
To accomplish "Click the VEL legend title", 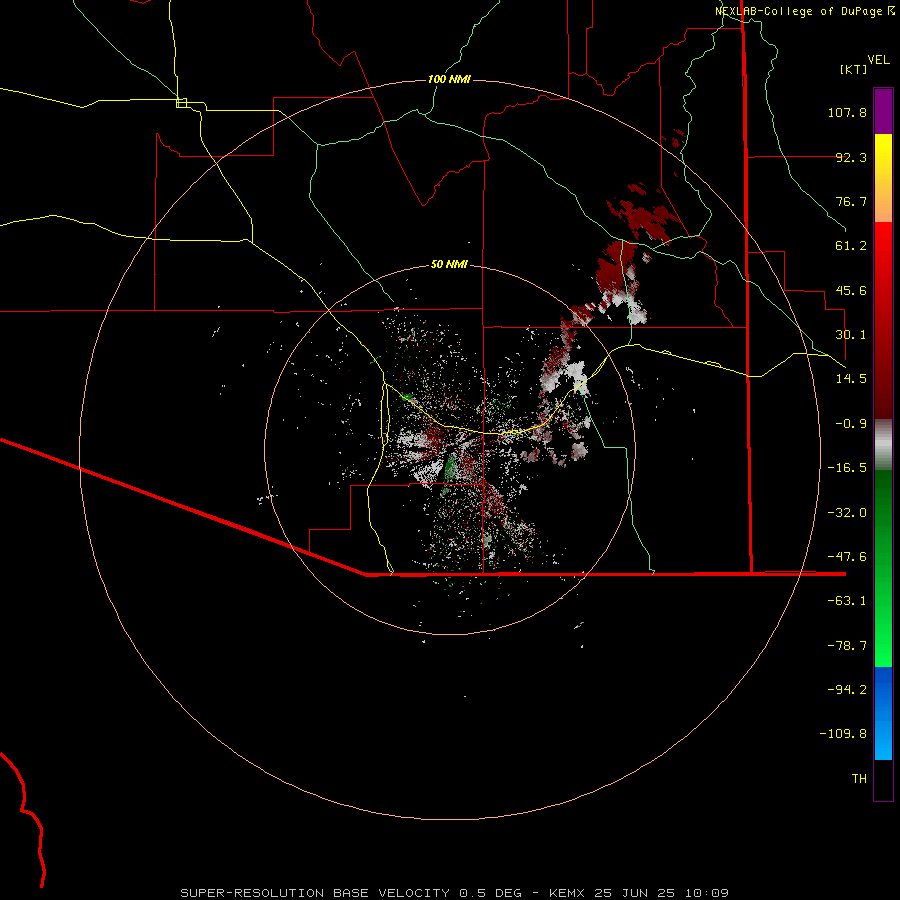I will (x=878, y=59).
